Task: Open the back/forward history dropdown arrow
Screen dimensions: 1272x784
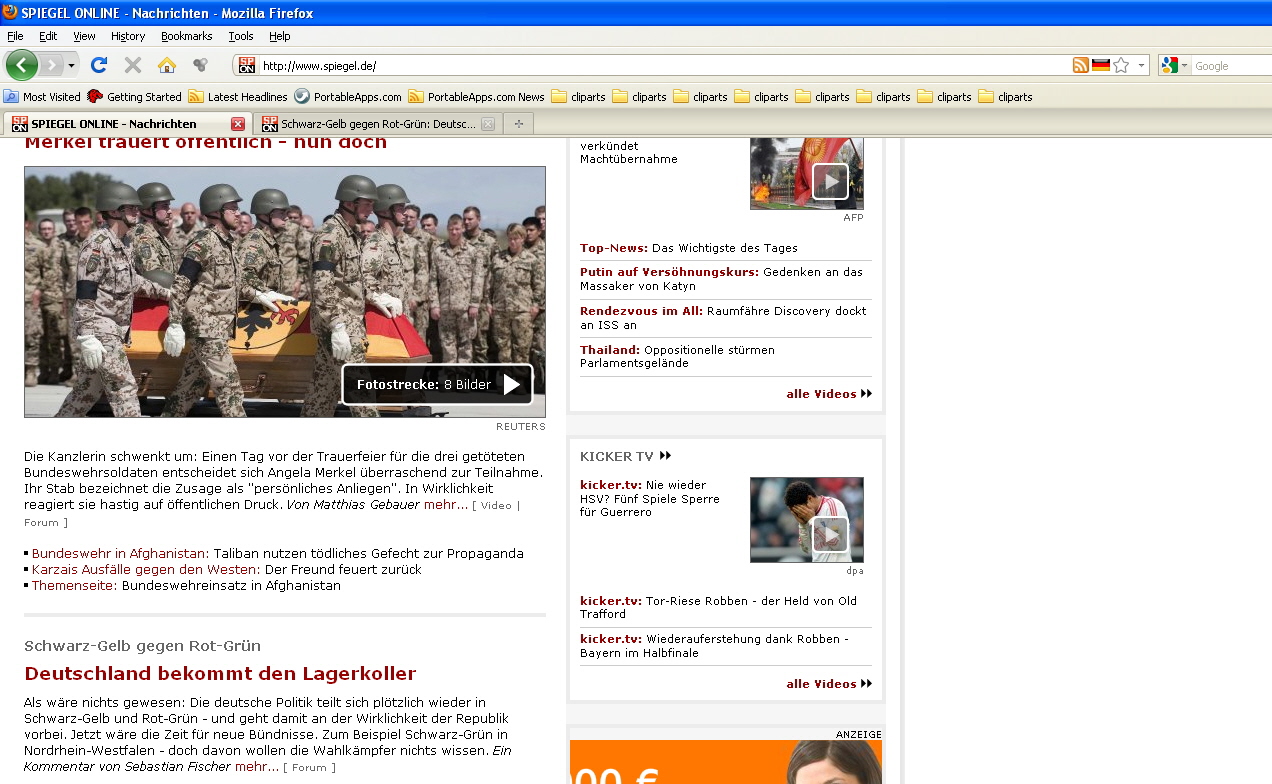Action: [x=71, y=66]
